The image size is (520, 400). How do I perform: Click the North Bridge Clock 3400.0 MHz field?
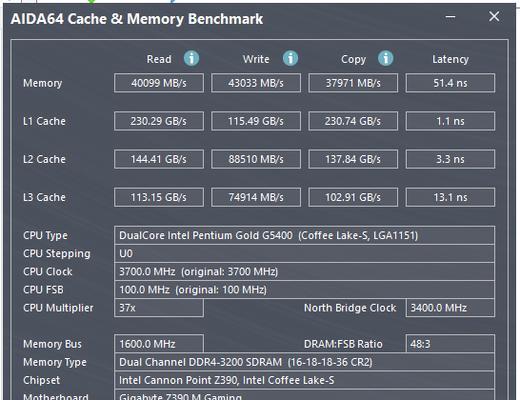[450, 308]
